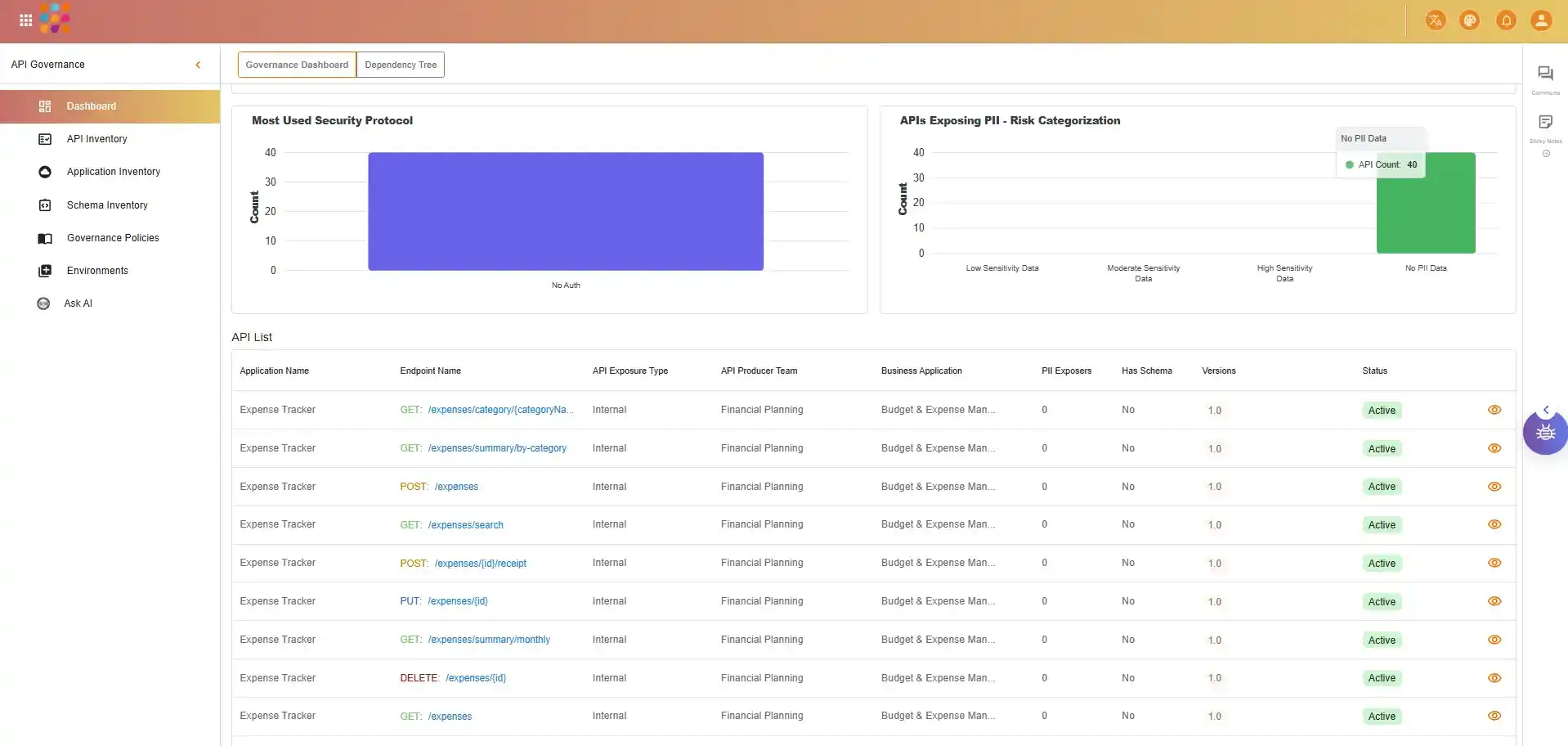The width and height of the screenshot is (1568, 746).
Task: Open the notifications bell
Action: coord(1506,20)
